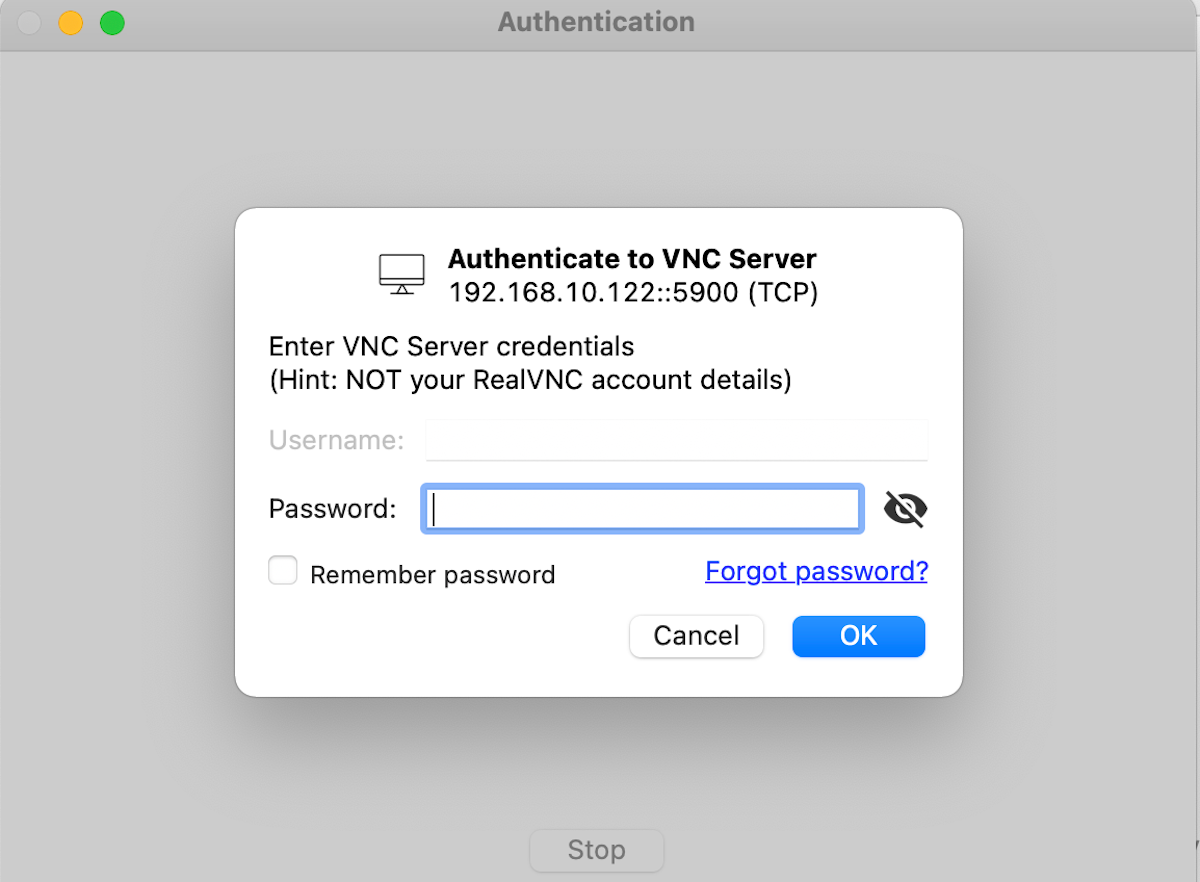Image resolution: width=1200 pixels, height=882 pixels.
Task: Open the Forgot password link
Action: coord(816,570)
